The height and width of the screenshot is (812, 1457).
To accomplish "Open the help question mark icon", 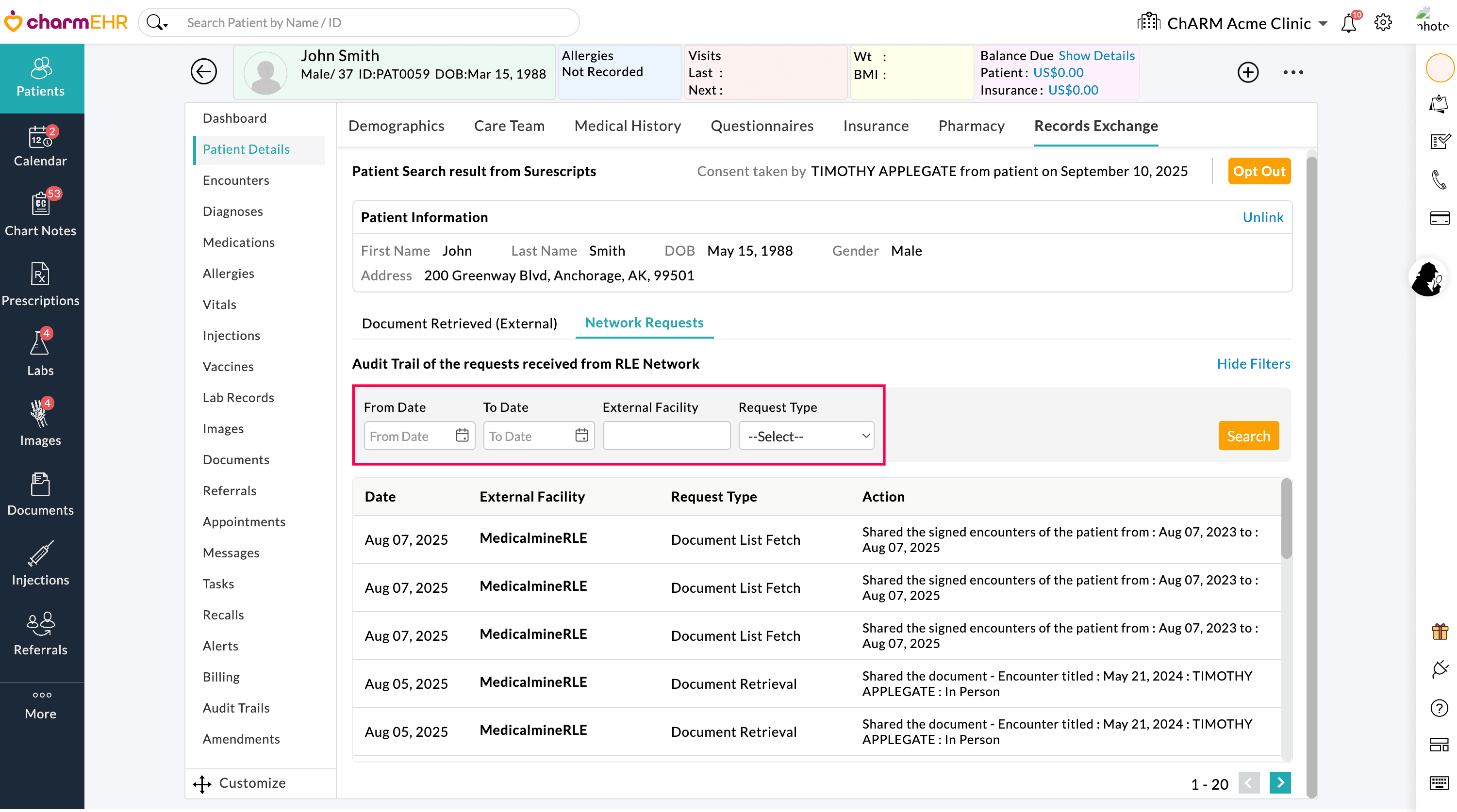I will (1439, 708).
